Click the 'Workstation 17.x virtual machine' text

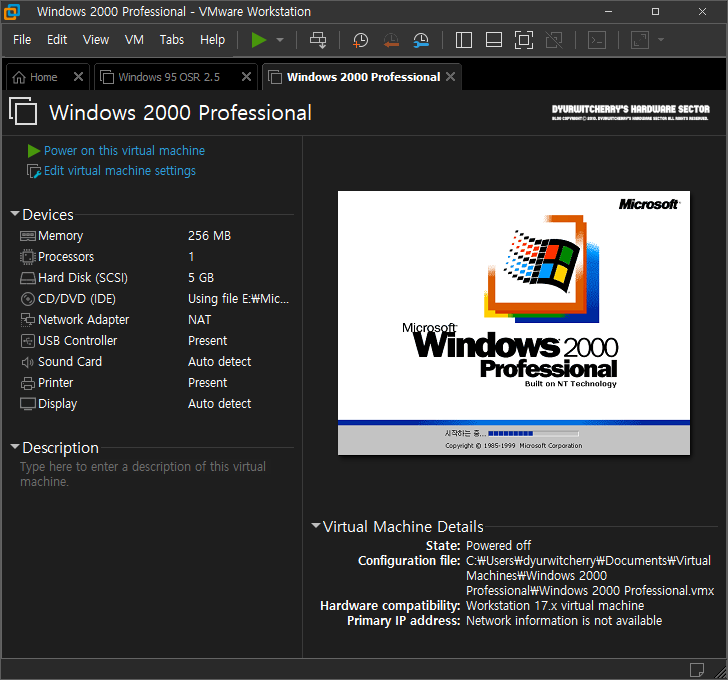pos(555,606)
